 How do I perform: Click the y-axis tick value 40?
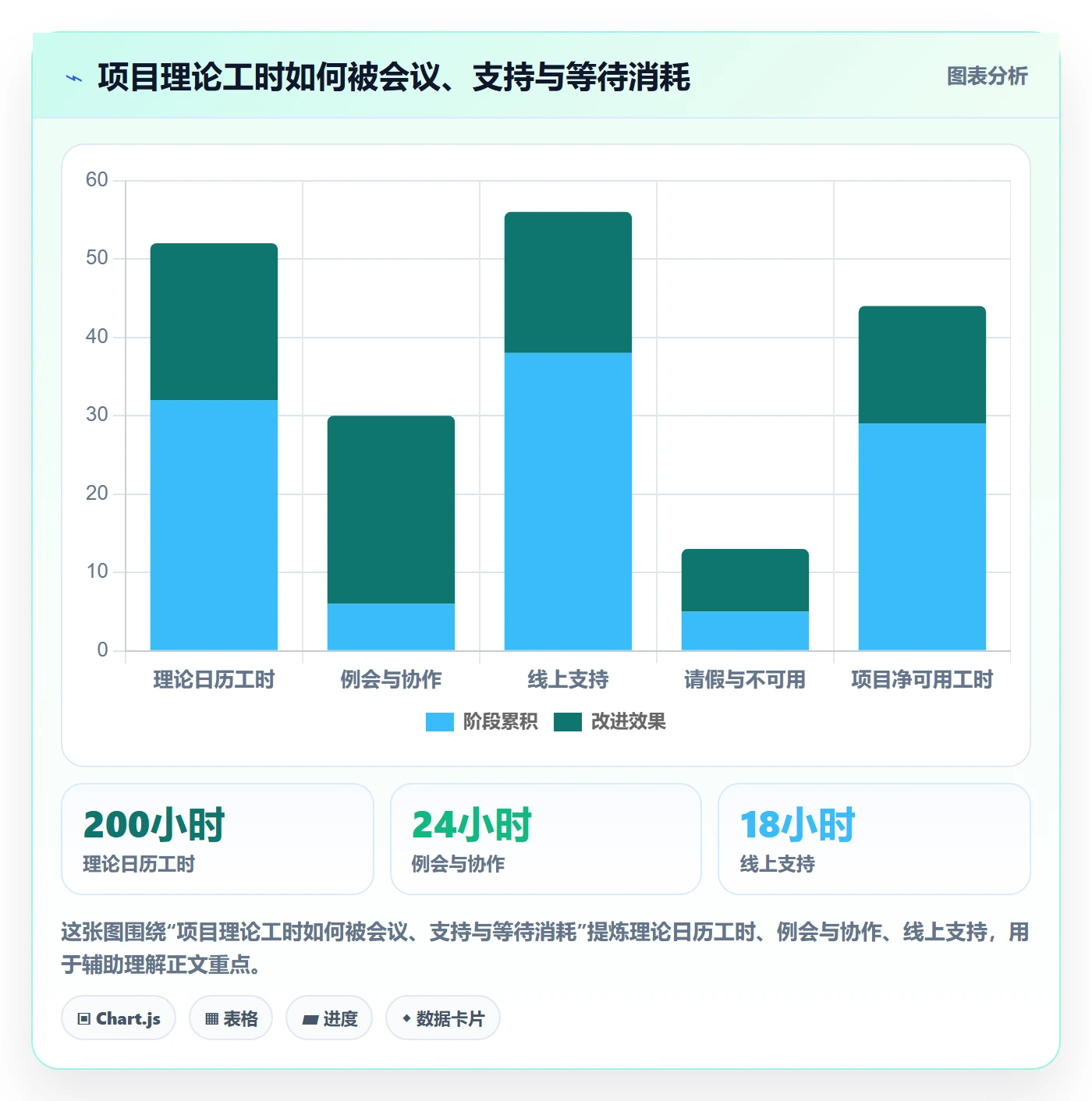(97, 337)
